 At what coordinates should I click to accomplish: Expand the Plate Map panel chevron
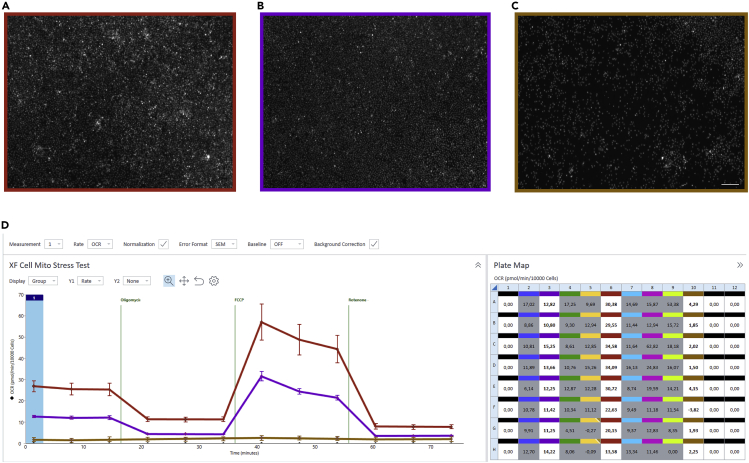coord(740,265)
